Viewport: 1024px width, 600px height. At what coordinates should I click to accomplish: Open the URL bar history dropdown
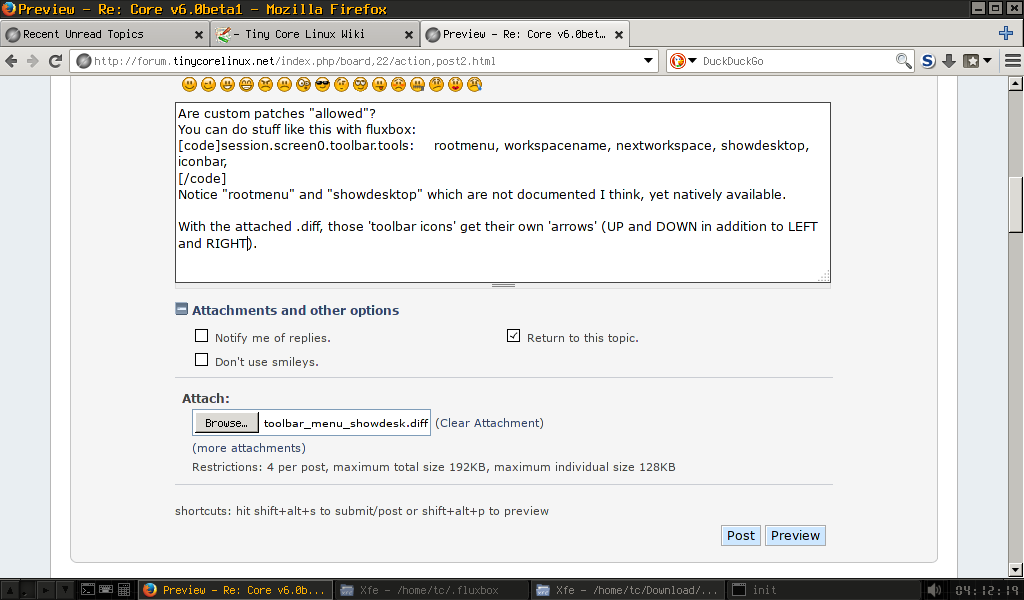pyautogui.click(x=649, y=61)
